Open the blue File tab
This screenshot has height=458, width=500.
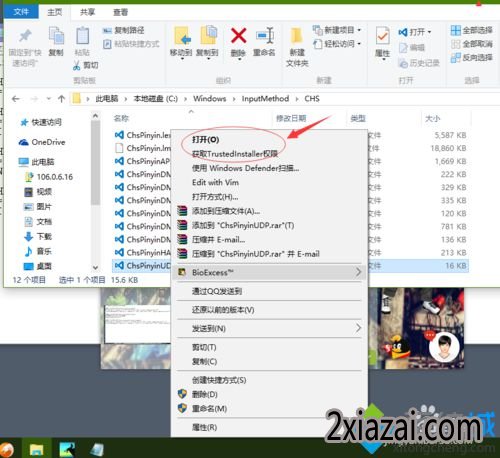pyautogui.click(x=21, y=12)
